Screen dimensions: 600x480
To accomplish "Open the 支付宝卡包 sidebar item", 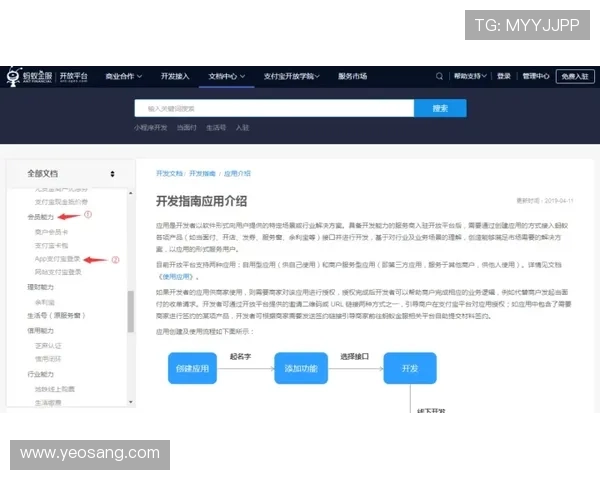I will click(51, 245).
